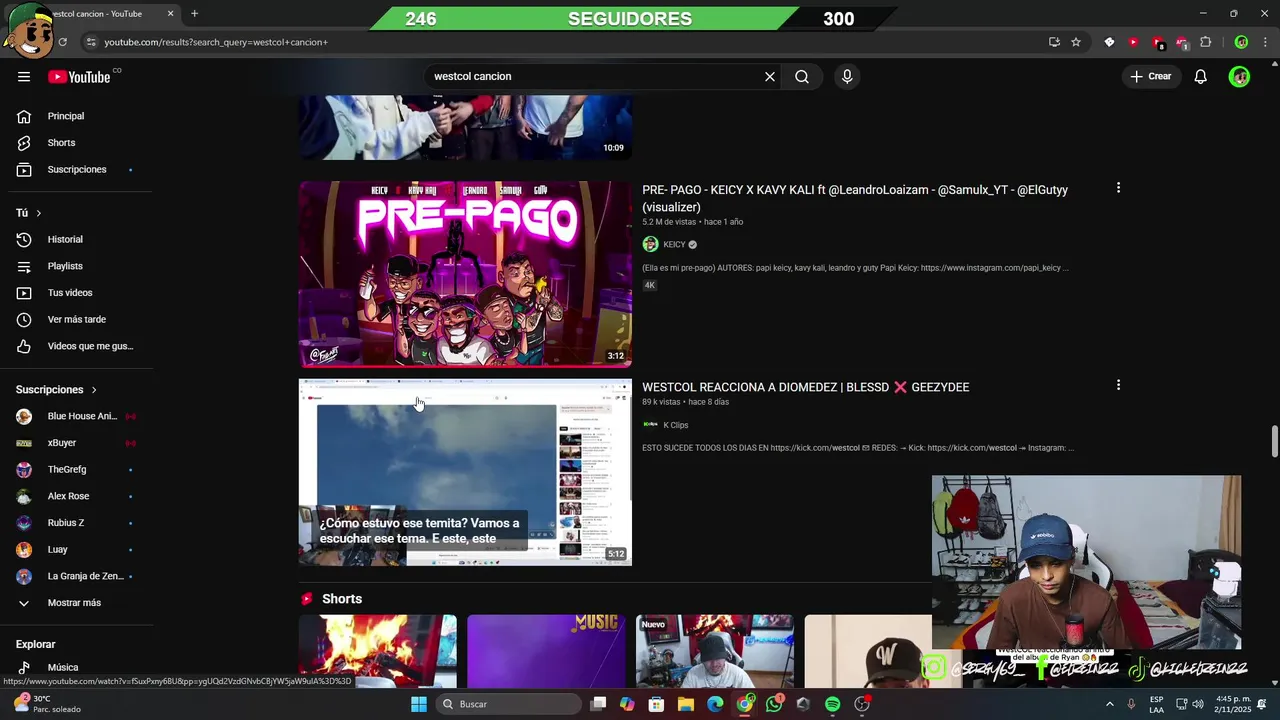This screenshot has width=1280, height=720.
Task: Click the browser address bar URL
Action: click(216, 42)
